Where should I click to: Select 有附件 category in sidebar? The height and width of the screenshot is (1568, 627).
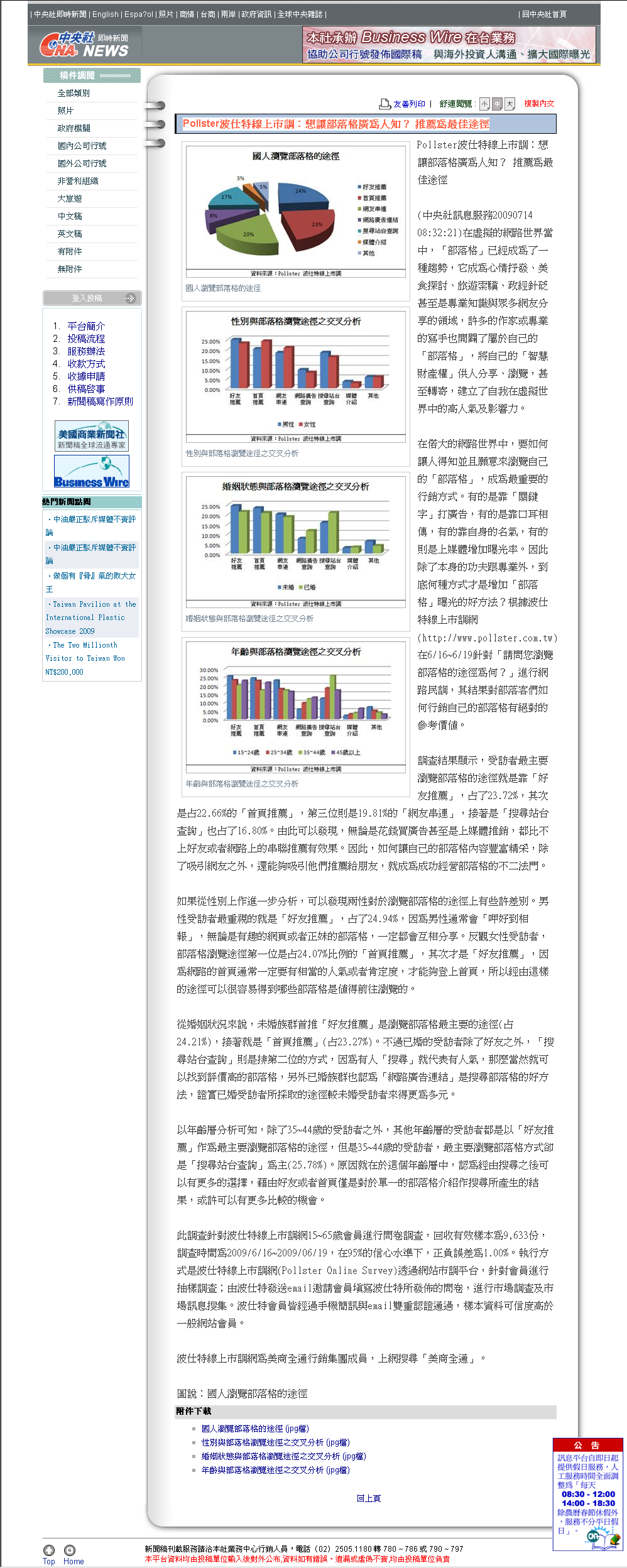(70, 251)
